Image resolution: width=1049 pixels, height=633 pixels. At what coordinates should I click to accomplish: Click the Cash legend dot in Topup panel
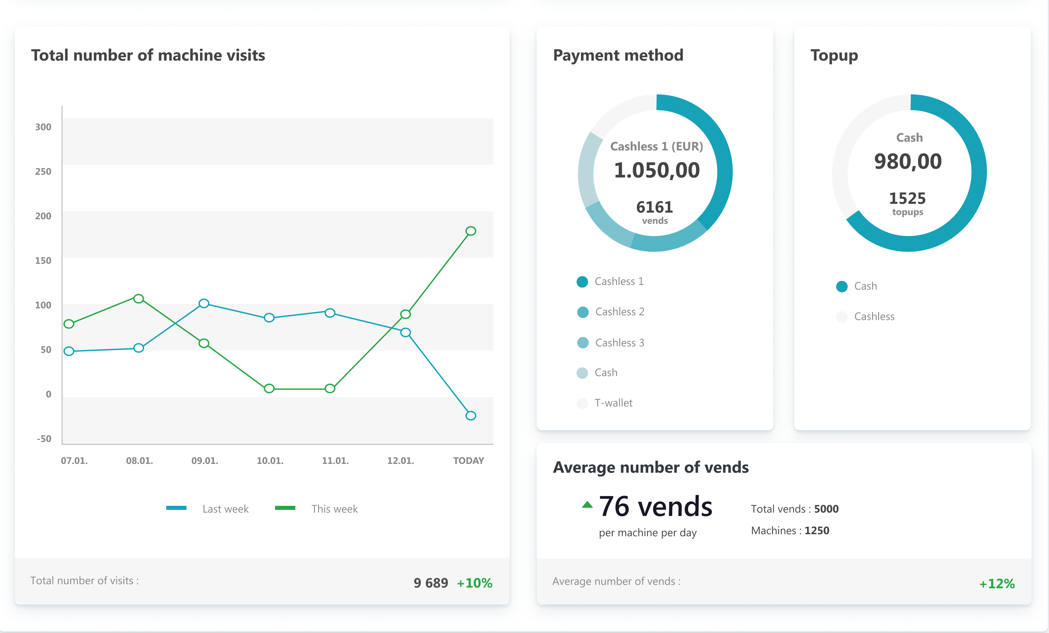[x=843, y=286]
